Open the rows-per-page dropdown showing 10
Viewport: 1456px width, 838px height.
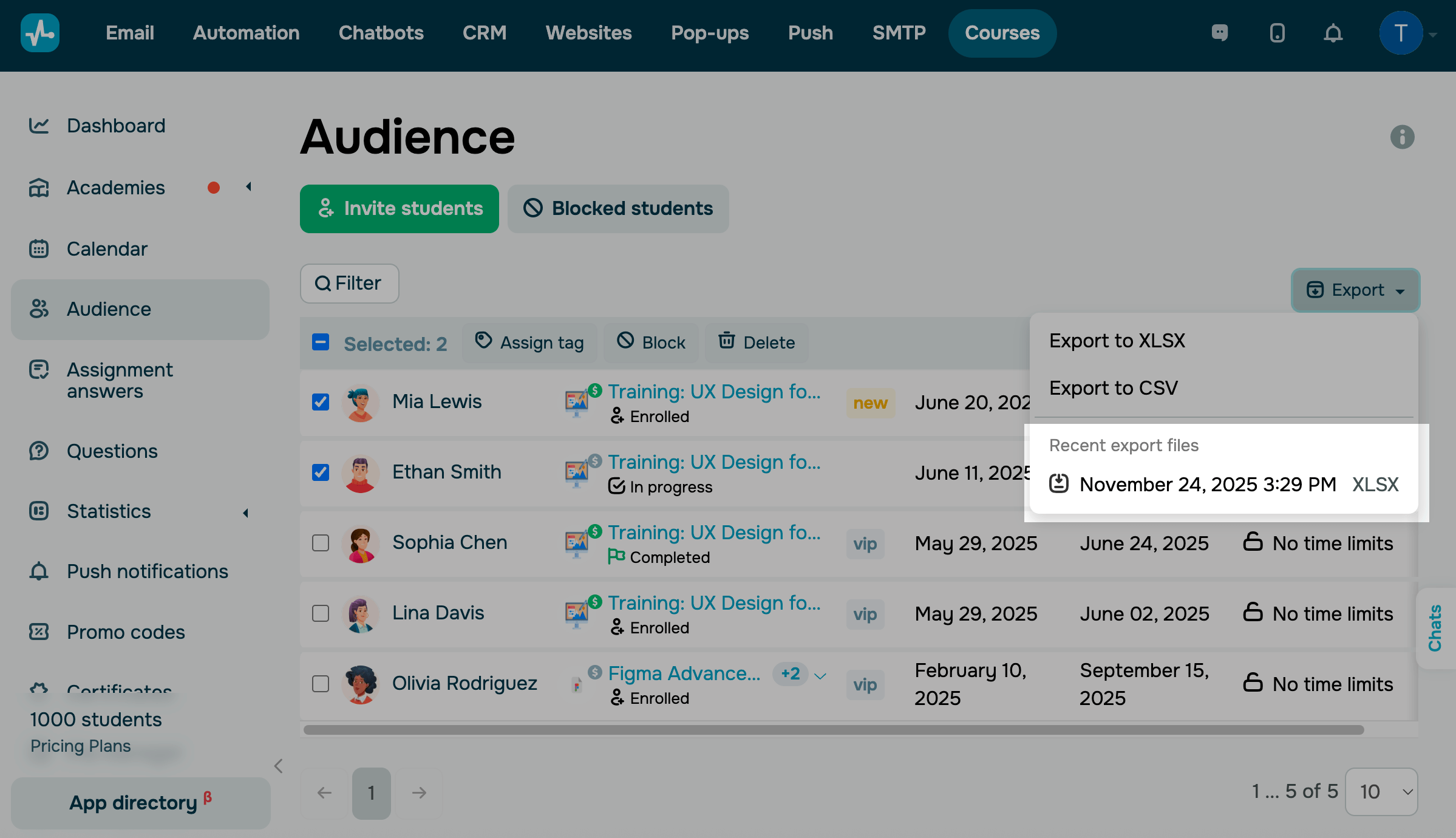[1381, 791]
